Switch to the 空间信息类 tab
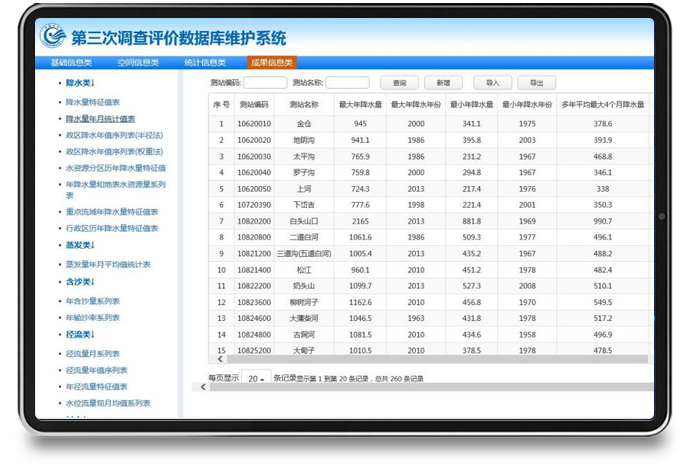The image size is (695, 468). pyautogui.click(x=138, y=63)
